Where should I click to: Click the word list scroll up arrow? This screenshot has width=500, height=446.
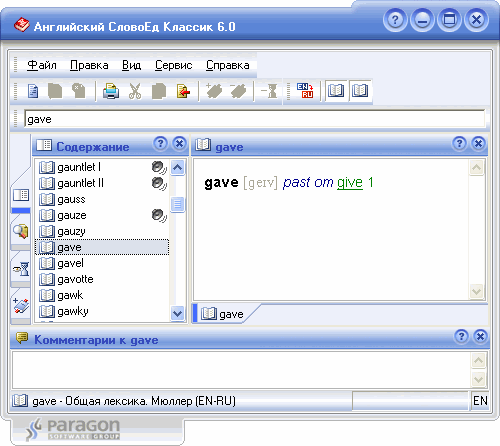[x=177, y=167]
